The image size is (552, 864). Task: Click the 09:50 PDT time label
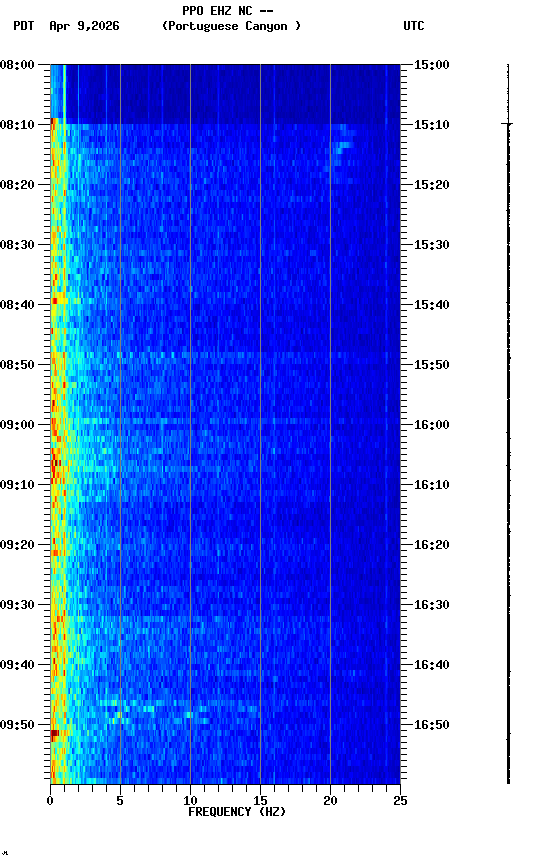click(x=17, y=725)
